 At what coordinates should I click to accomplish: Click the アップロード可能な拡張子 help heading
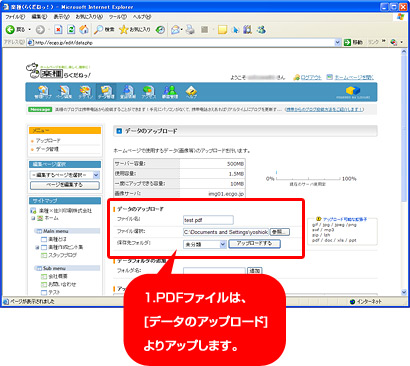(345, 219)
